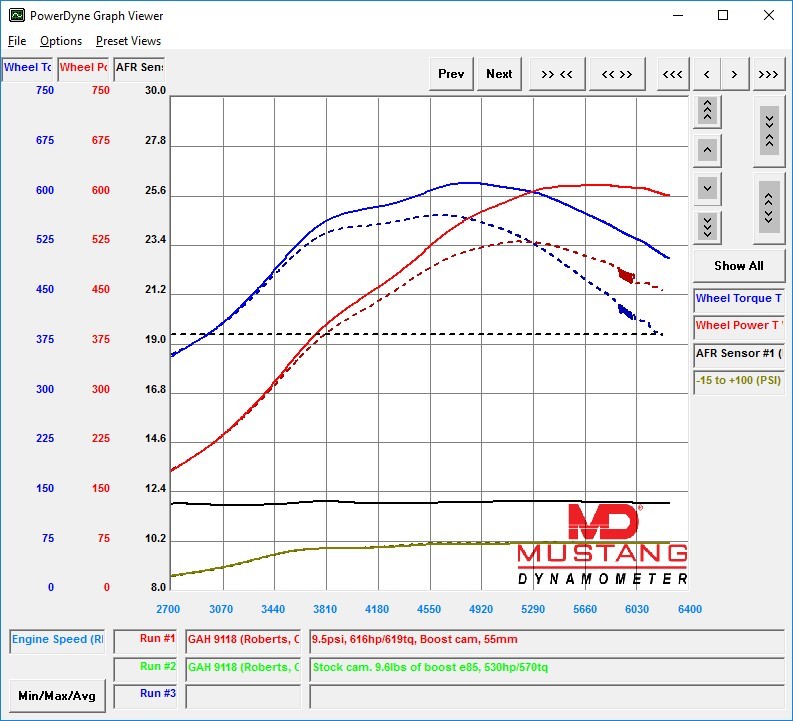Click the triple down chevron scroll button
The image size is (793, 721).
point(707,227)
